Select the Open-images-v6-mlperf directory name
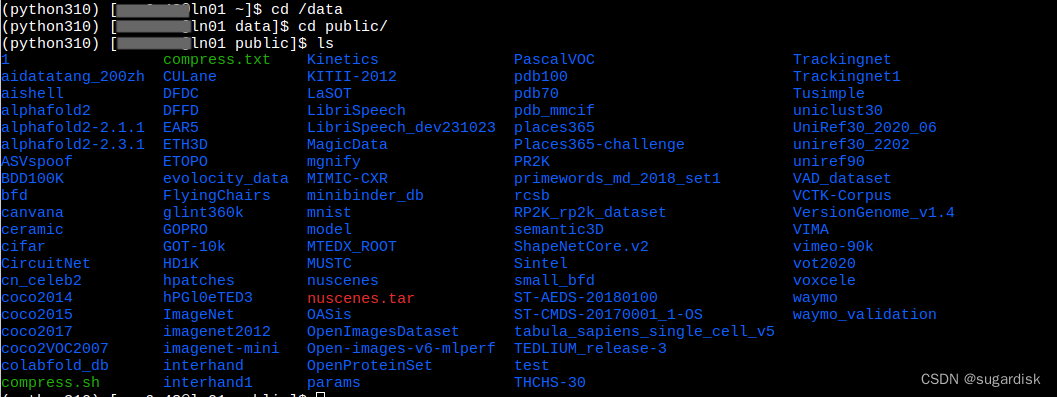Image resolution: width=1057 pixels, height=397 pixels. point(401,348)
